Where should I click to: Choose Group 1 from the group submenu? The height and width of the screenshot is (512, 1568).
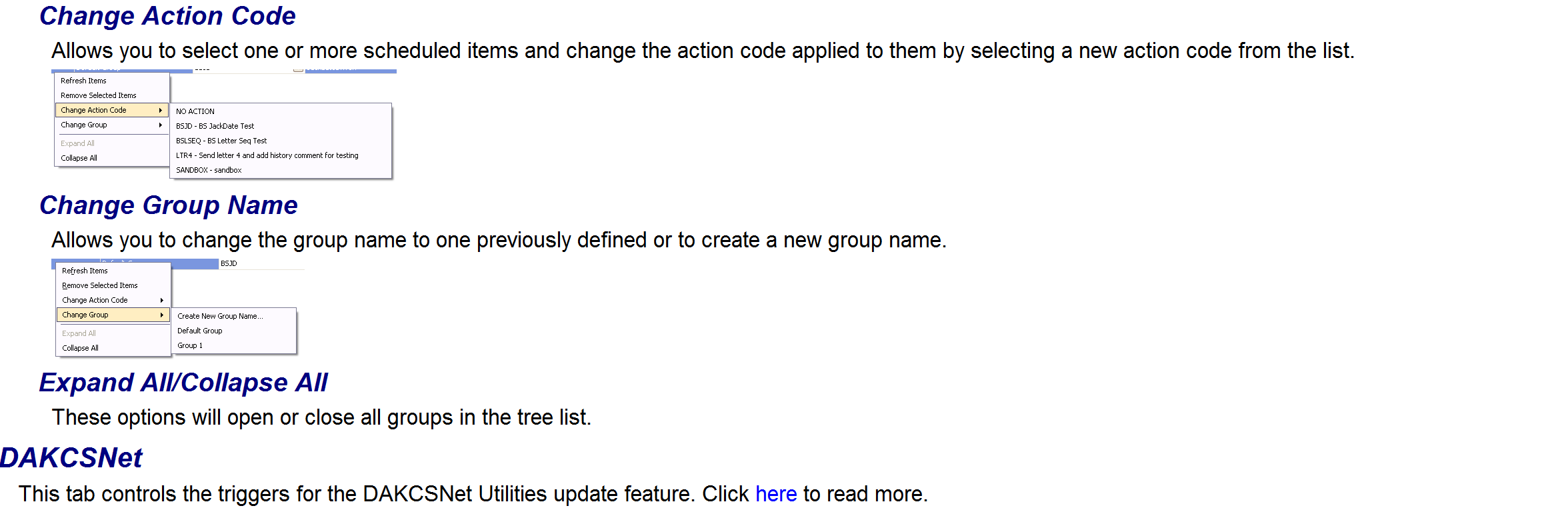click(190, 345)
